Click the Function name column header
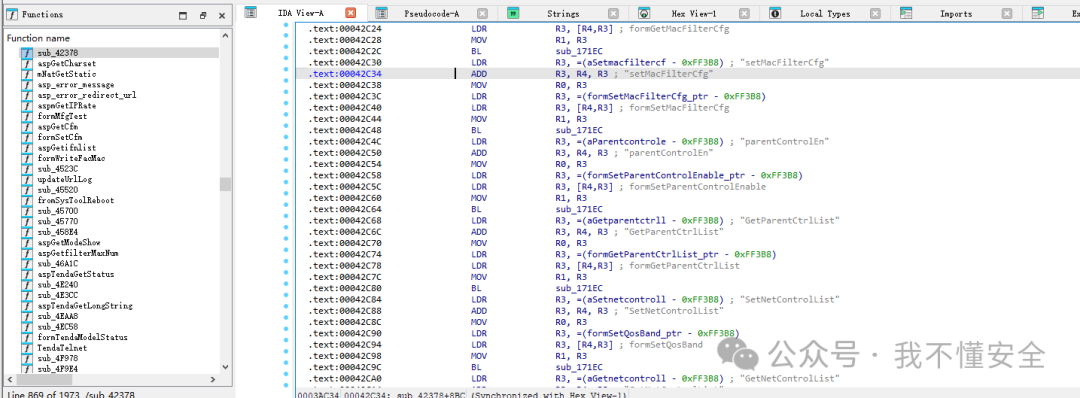The image size is (1080, 398). (x=39, y=39)
